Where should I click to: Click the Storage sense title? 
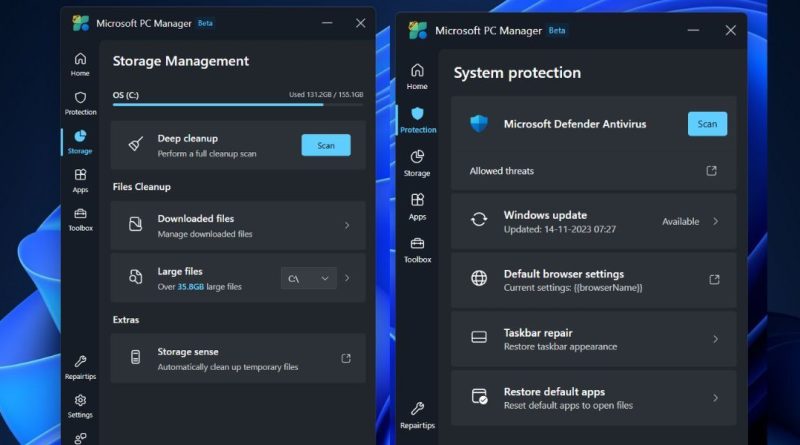point(188,352)
